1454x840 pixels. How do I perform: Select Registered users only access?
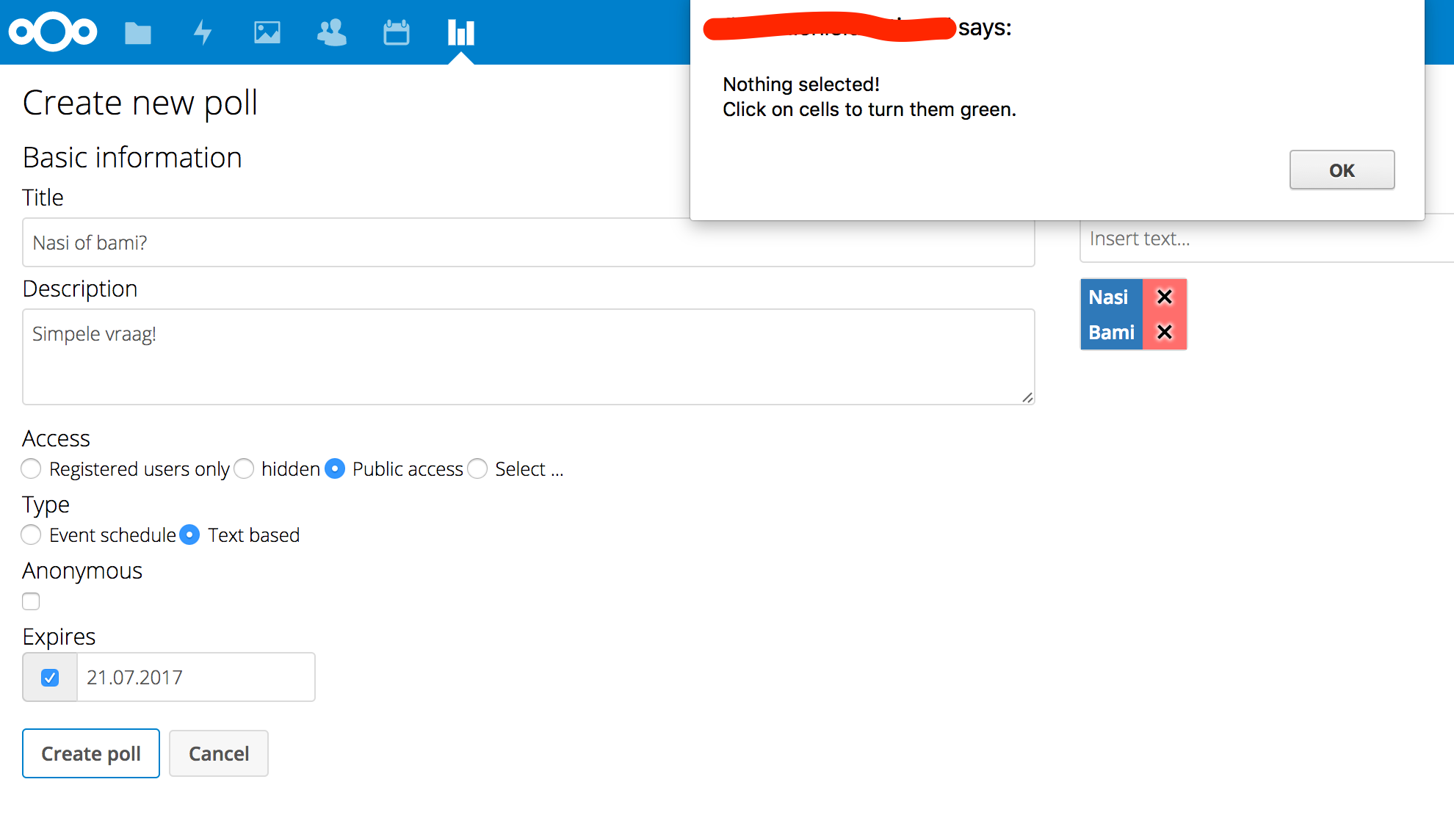click(x=31, y=468)
